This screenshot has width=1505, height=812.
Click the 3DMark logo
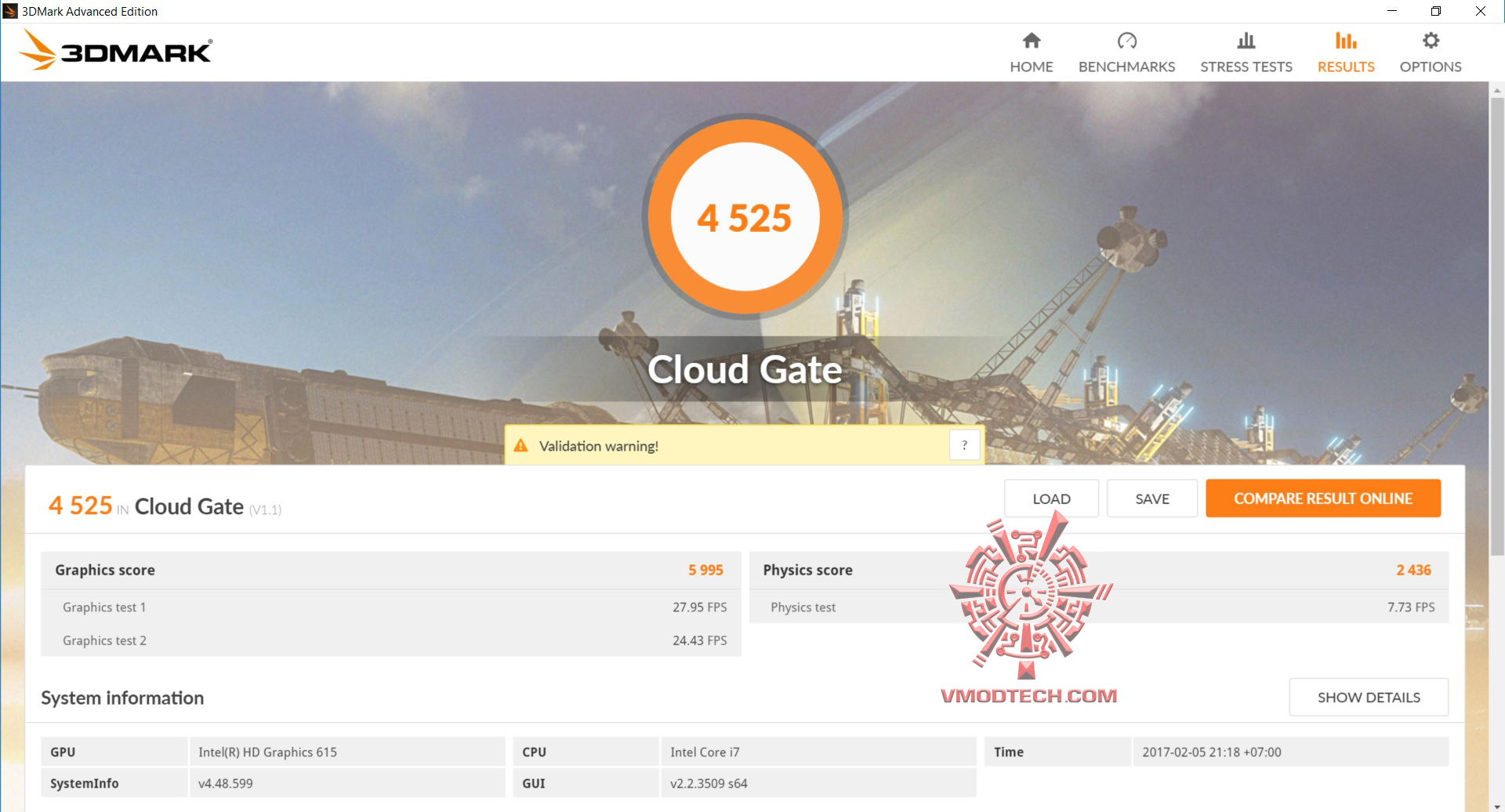(x=115, y=52)
